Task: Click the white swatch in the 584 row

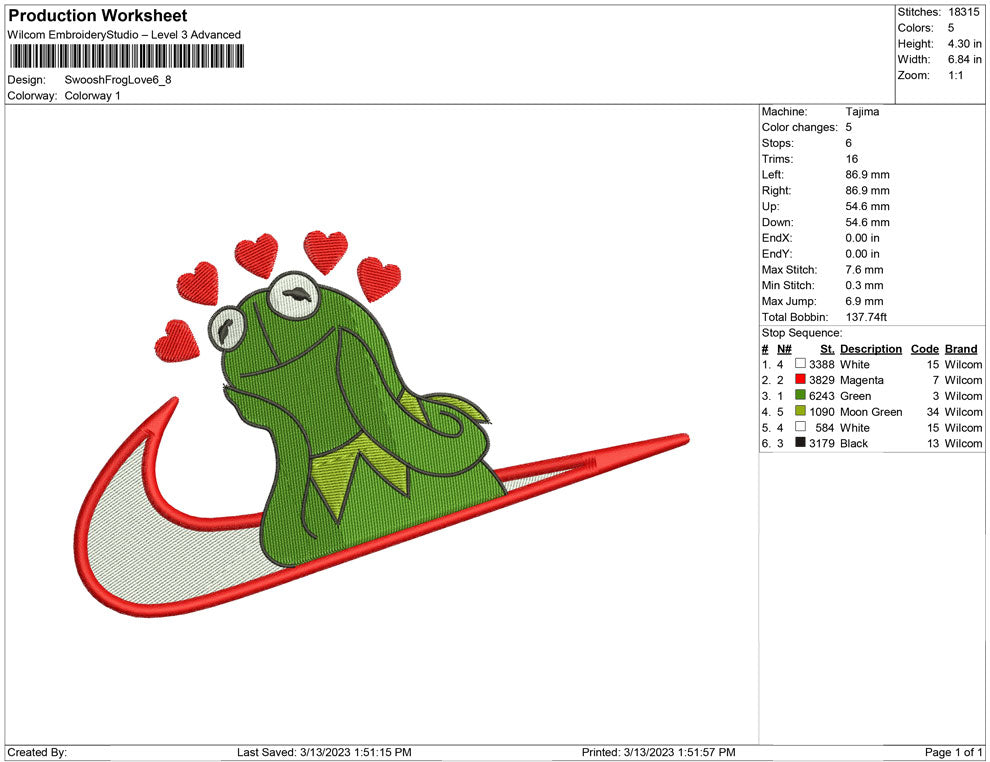Action: (801, 427)
